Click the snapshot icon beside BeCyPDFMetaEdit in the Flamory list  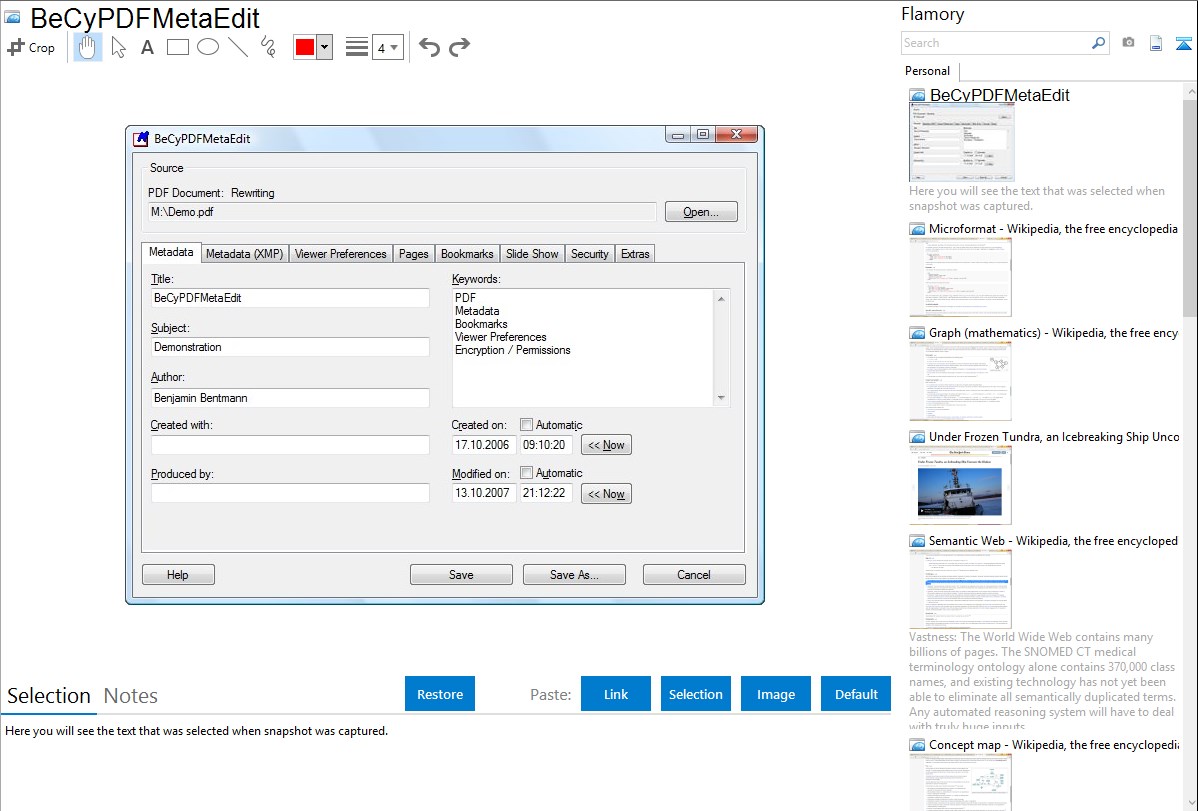(917, 96)
